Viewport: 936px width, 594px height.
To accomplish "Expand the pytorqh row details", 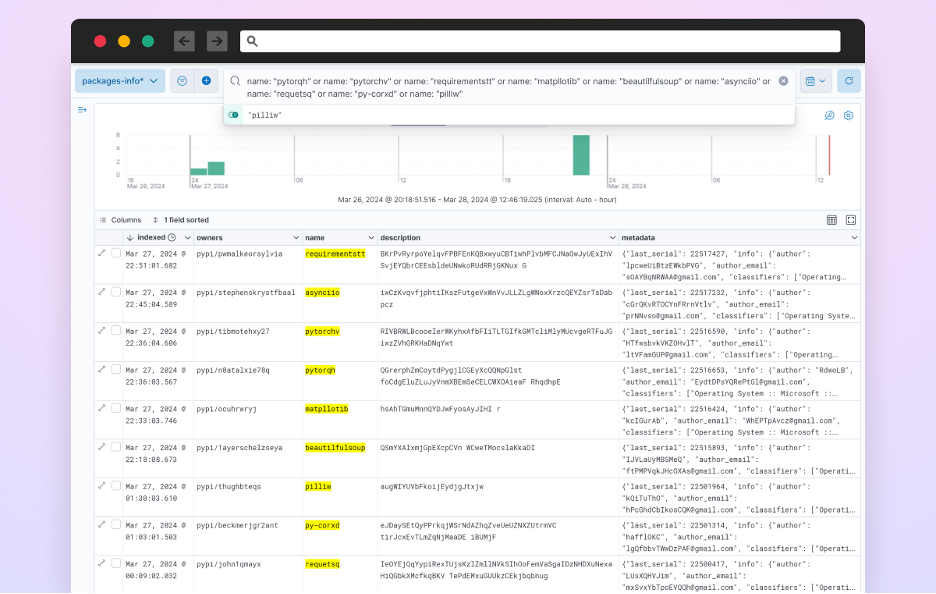I will (101, 370).
